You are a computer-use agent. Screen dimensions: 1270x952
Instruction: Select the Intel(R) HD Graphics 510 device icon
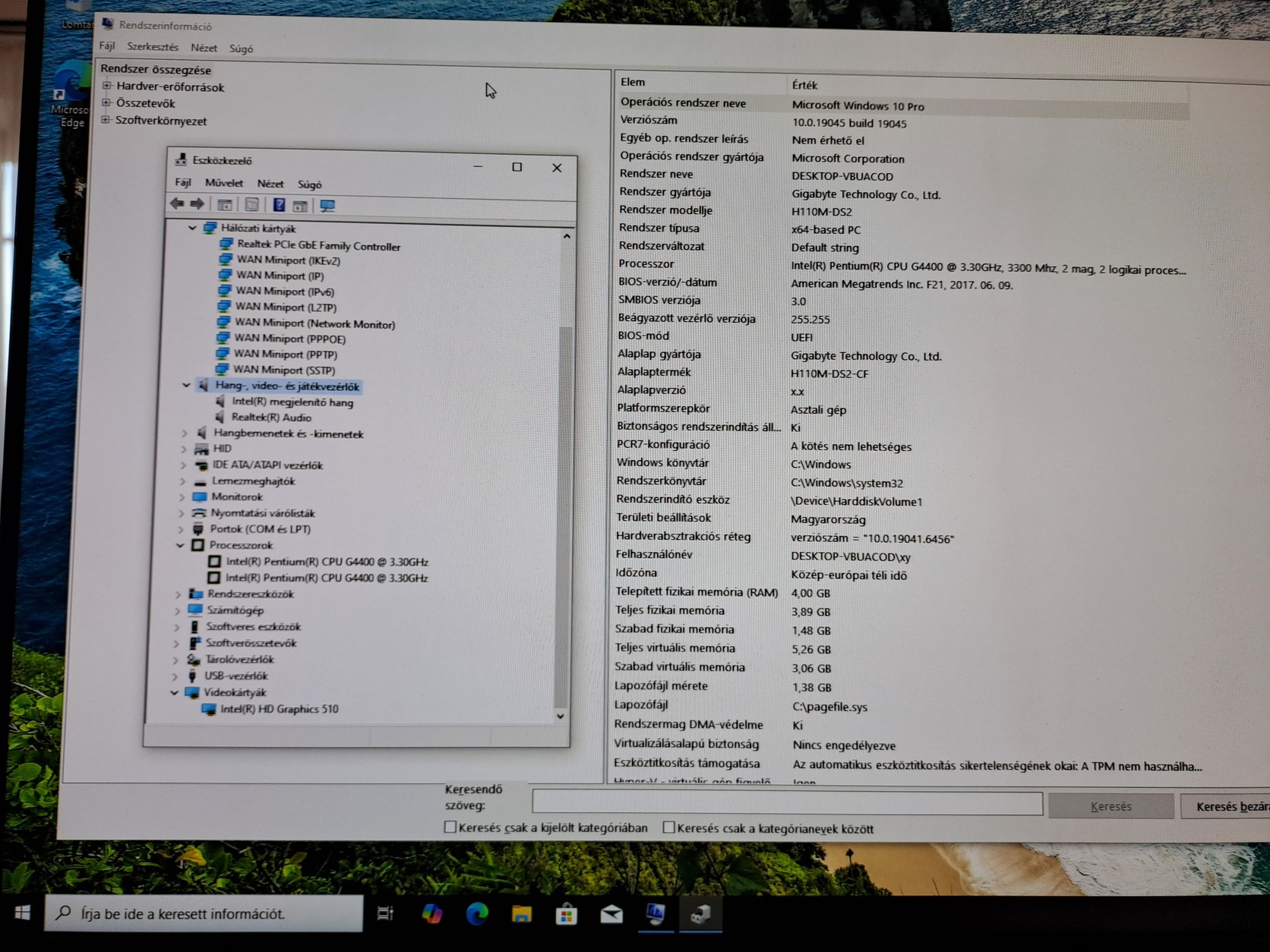coord(209,708)
